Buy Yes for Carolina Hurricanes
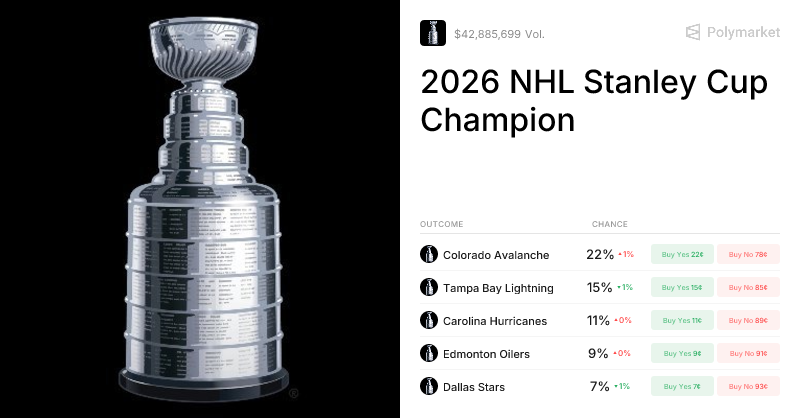 (x=682, y=321)
